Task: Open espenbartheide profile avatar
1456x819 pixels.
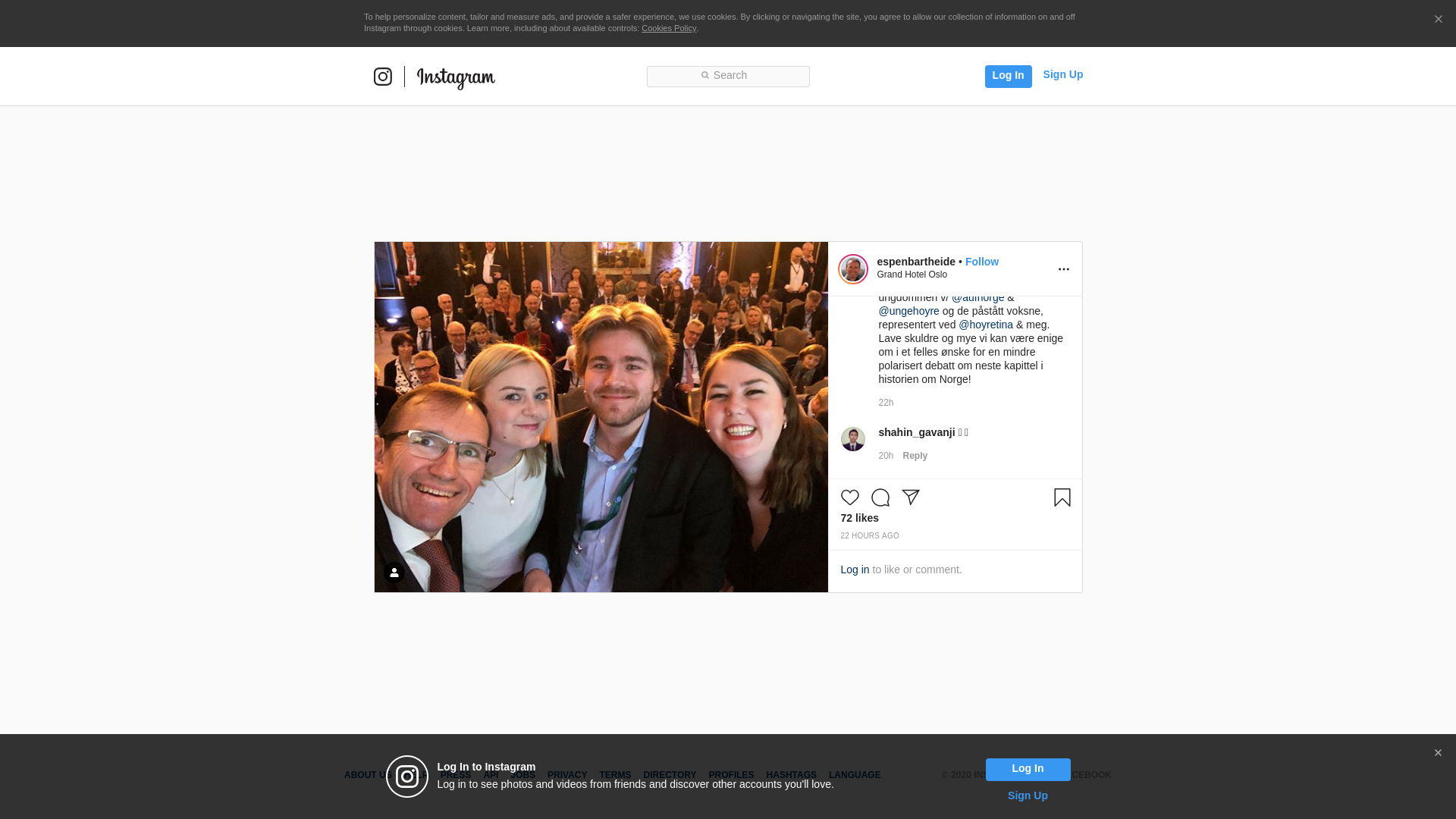Action: point(852,268)
